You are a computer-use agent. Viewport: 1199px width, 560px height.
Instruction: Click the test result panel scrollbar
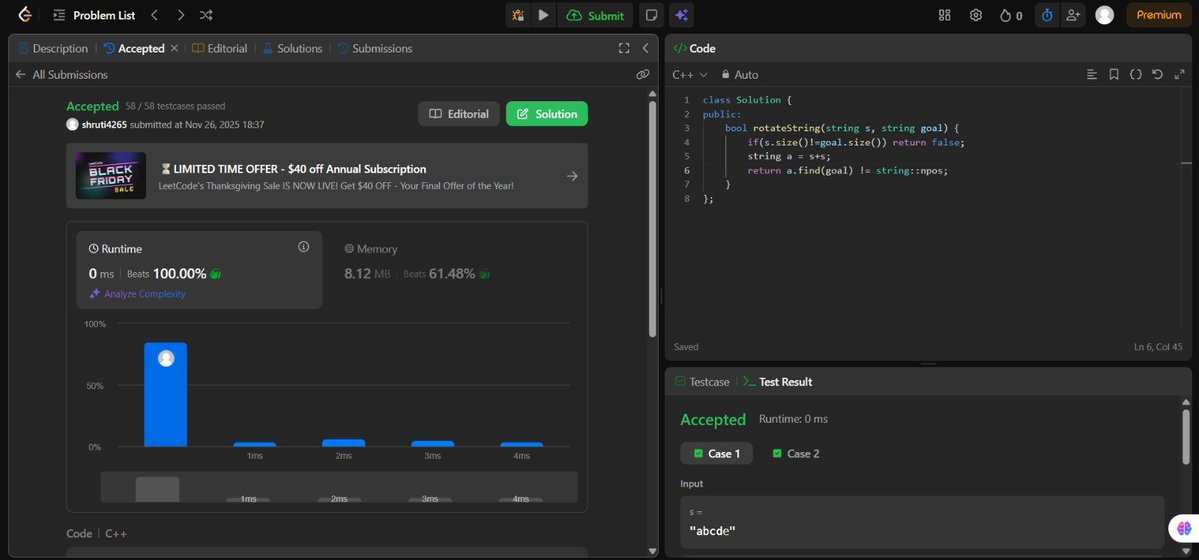point(1186,436)
